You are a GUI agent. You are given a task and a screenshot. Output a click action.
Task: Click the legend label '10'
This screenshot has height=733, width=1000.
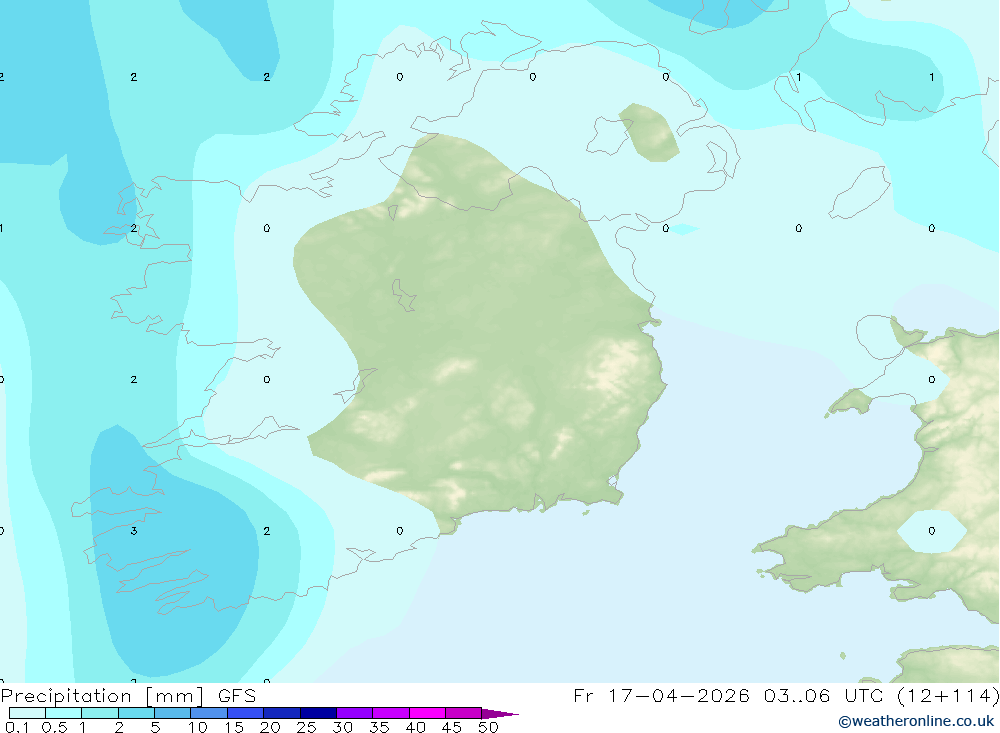coord(198,727)
